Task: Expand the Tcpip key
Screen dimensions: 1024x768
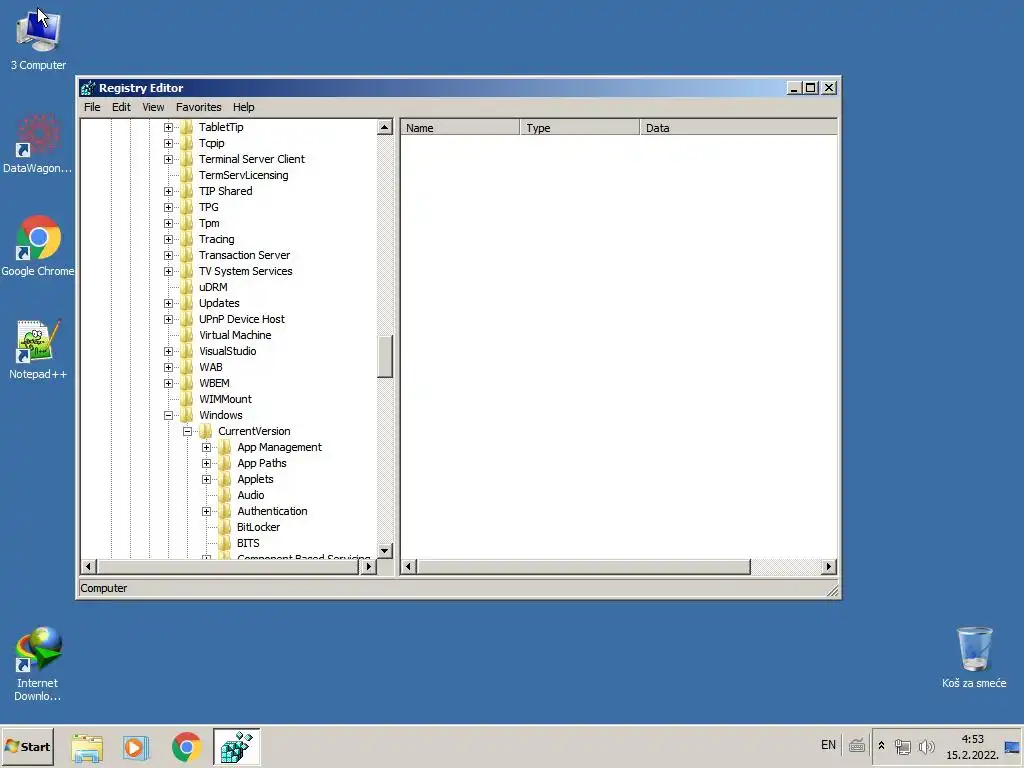Action: point(168,143)
